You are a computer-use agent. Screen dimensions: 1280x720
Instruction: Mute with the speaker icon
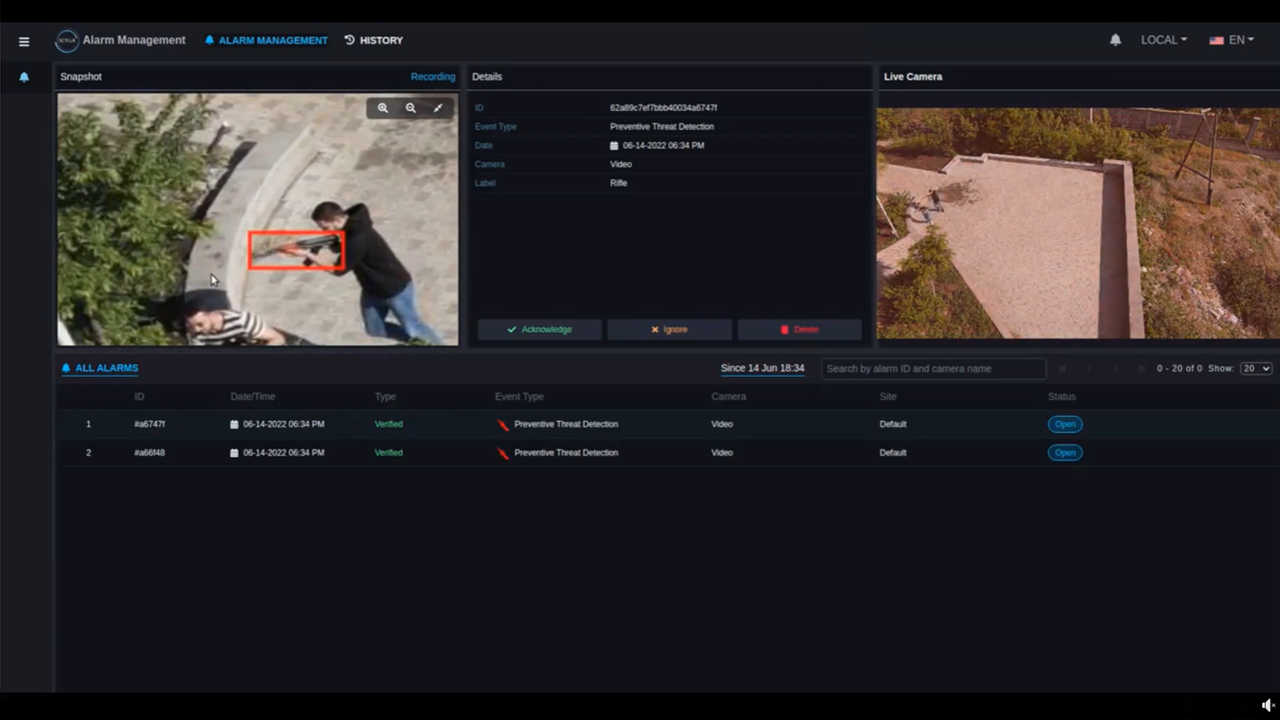tap(1268, 705)
